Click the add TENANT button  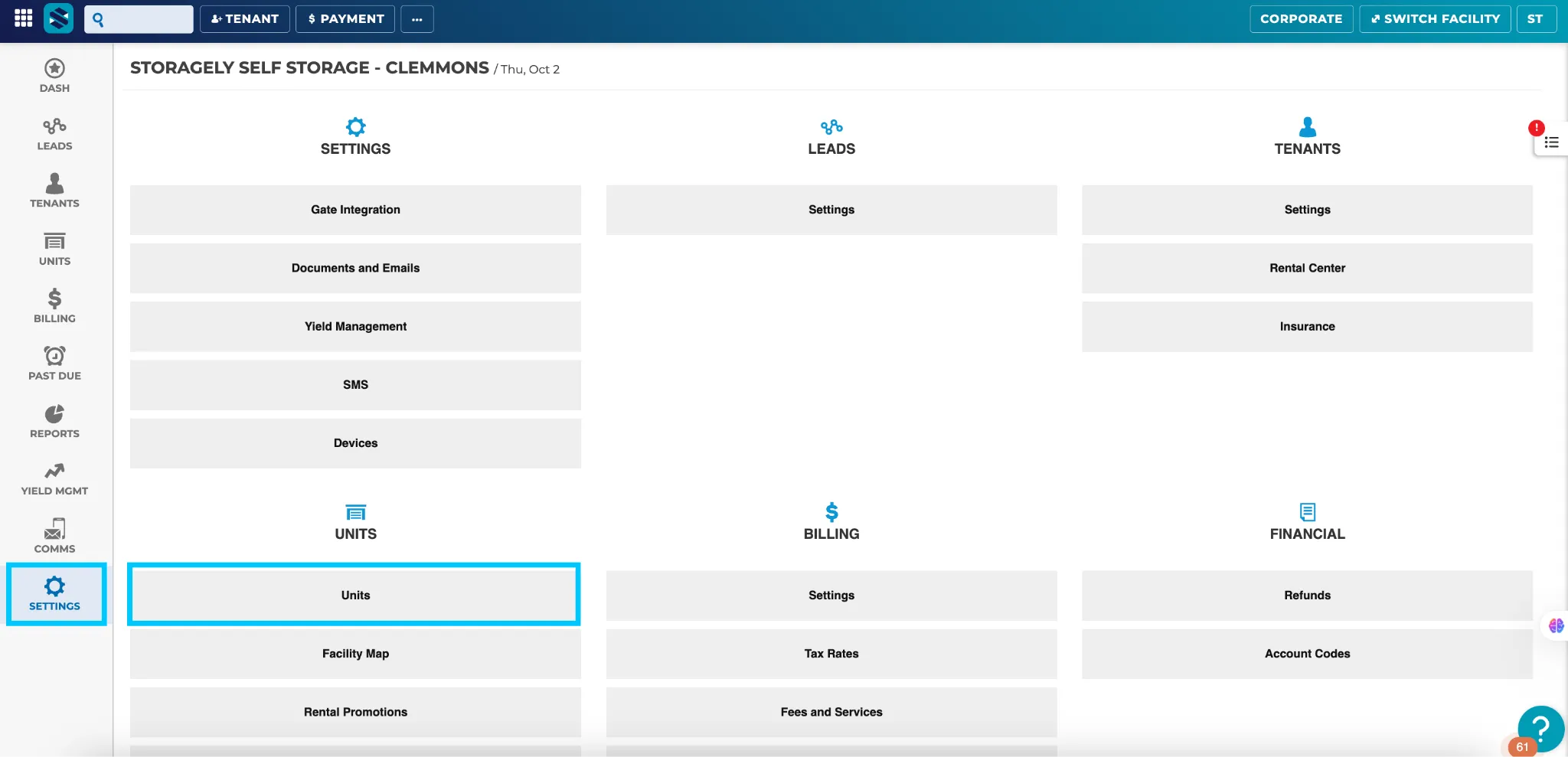(x=245, y=19)
